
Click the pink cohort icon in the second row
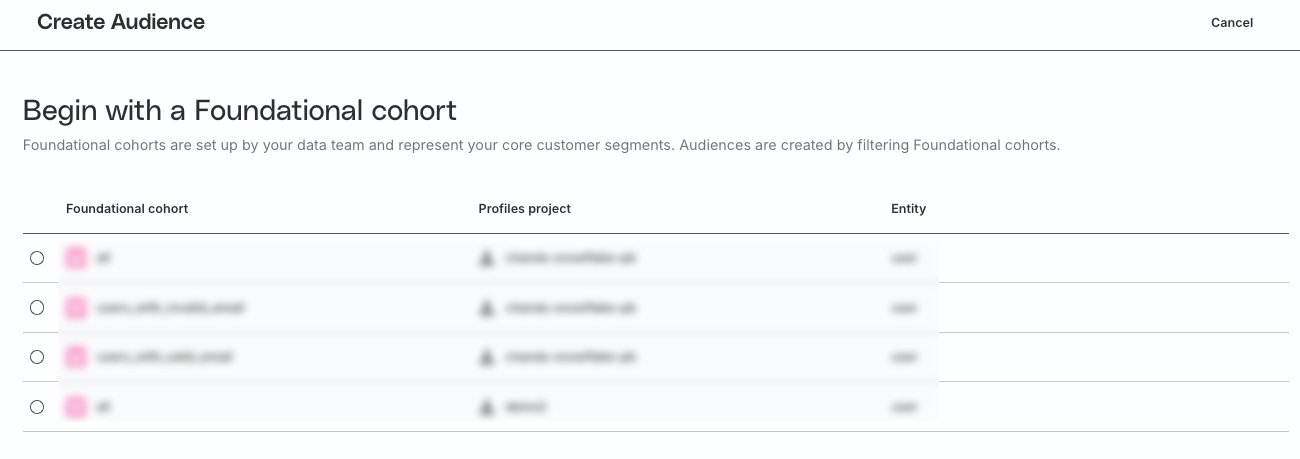(x=76, y=308)
